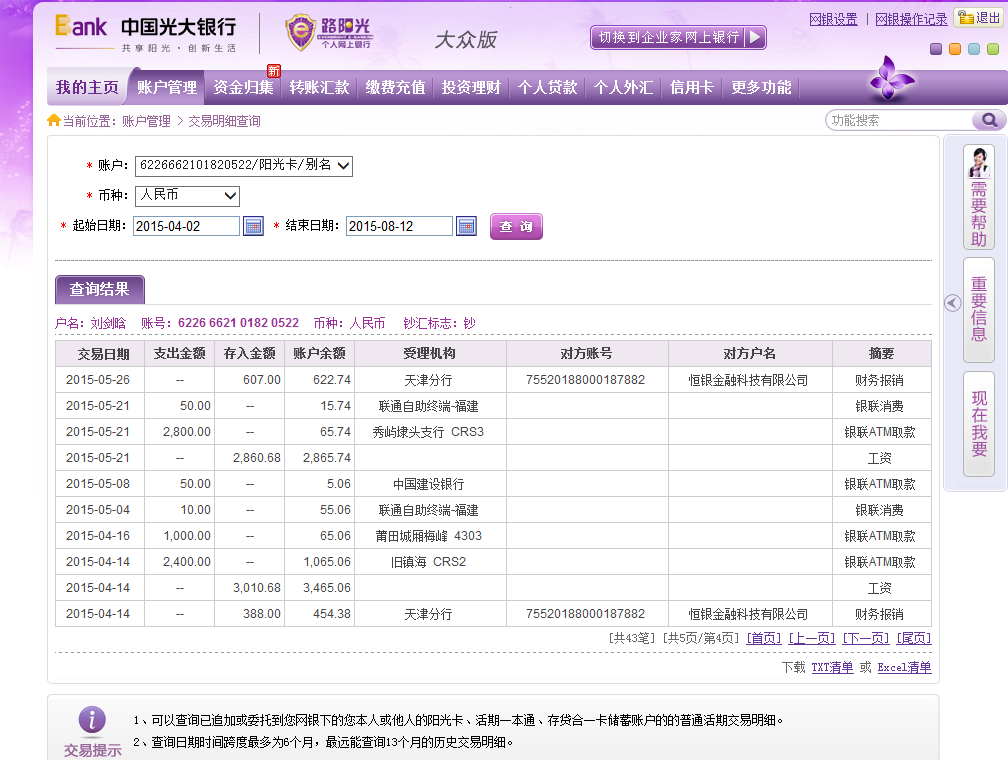Open the start date calendar picker

tap(253, 226)
